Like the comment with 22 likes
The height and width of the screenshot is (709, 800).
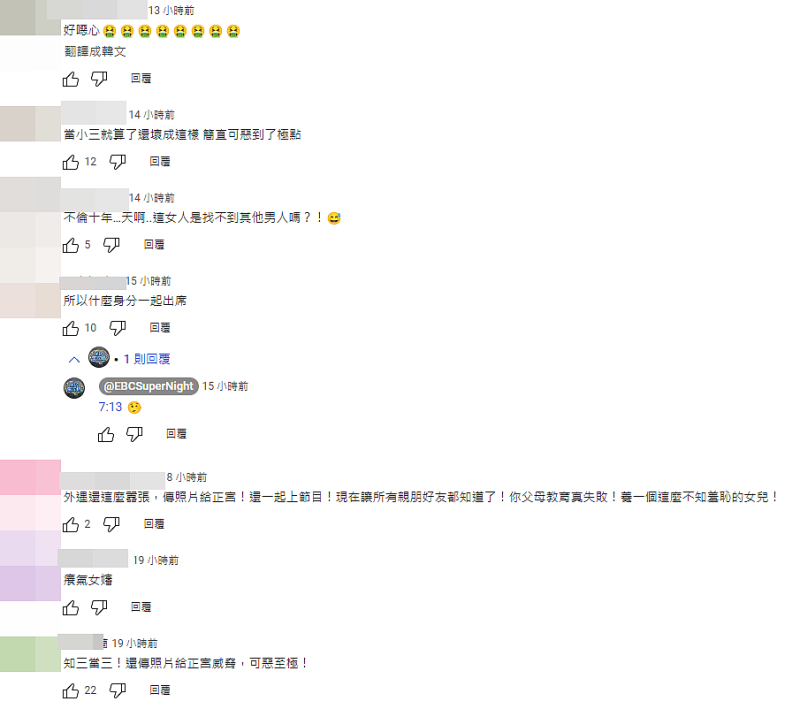click(x=70, y=691)
